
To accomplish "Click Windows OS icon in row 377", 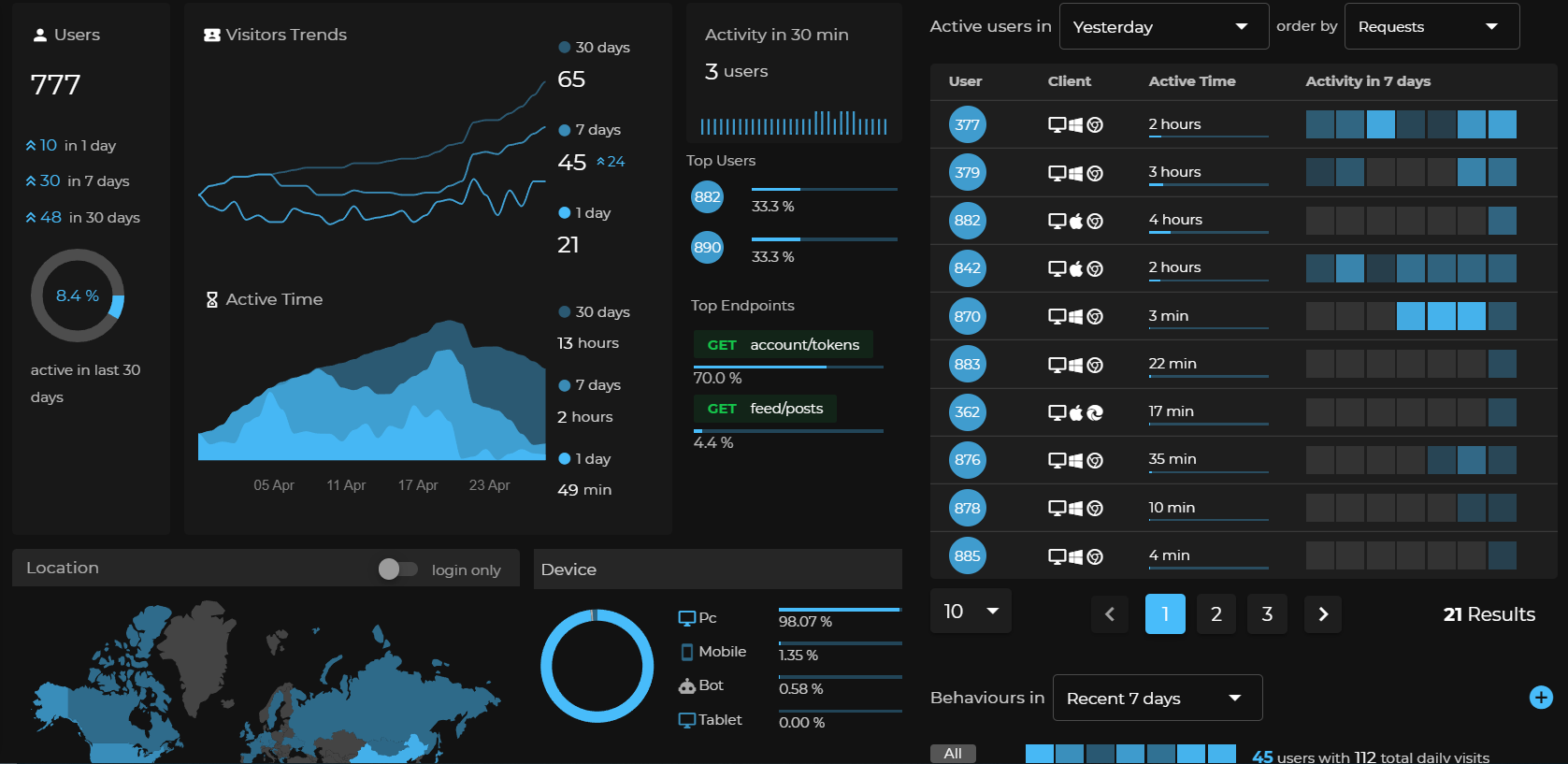I will pos(1076,124).
